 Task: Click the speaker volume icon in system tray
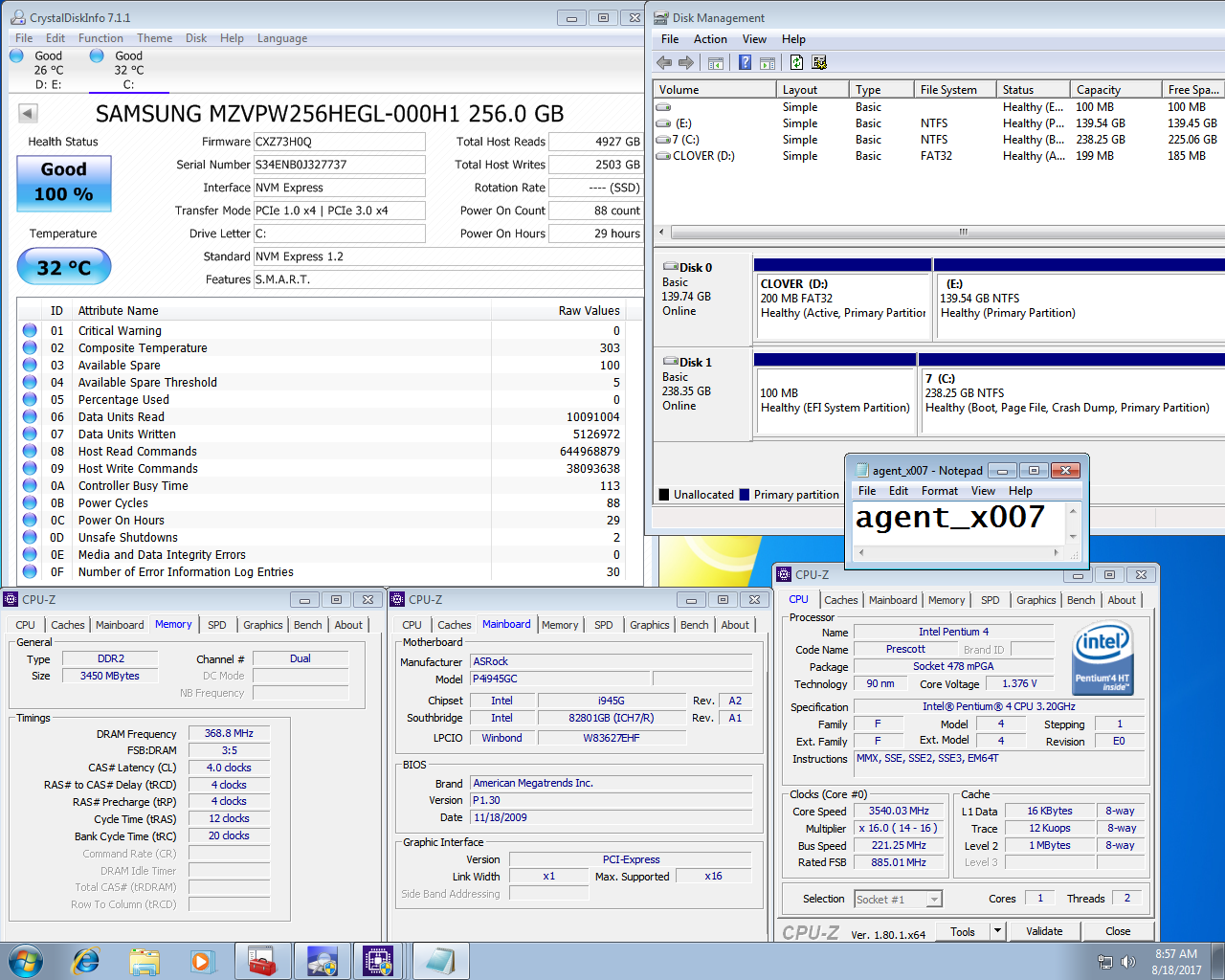1128,962
